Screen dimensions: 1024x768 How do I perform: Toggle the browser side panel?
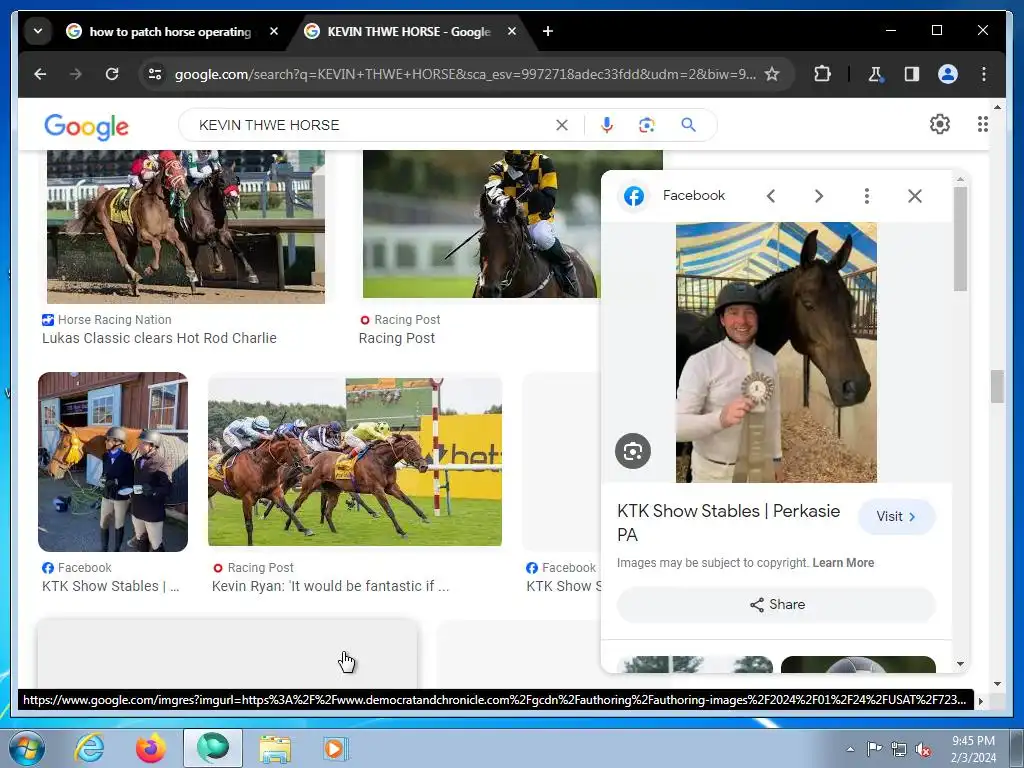pos(912,74)
